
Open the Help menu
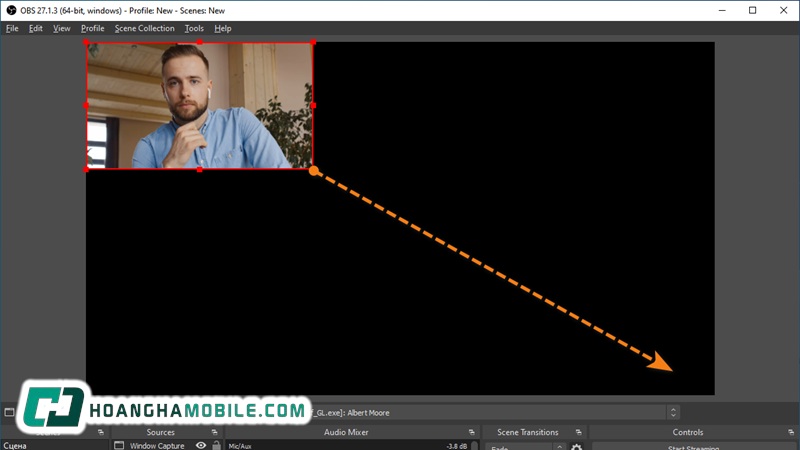222,29
